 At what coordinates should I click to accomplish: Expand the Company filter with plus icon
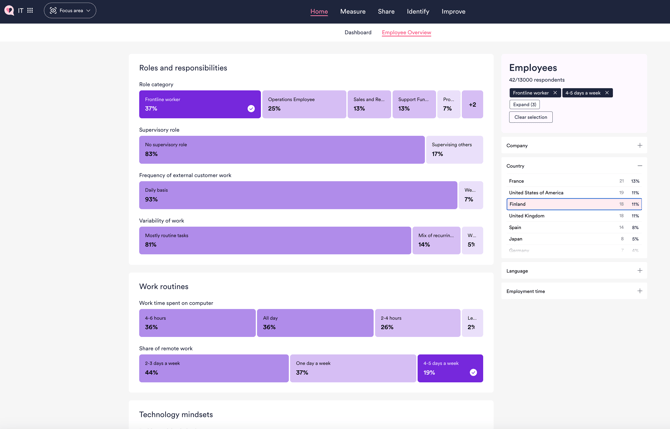[640, 146]
